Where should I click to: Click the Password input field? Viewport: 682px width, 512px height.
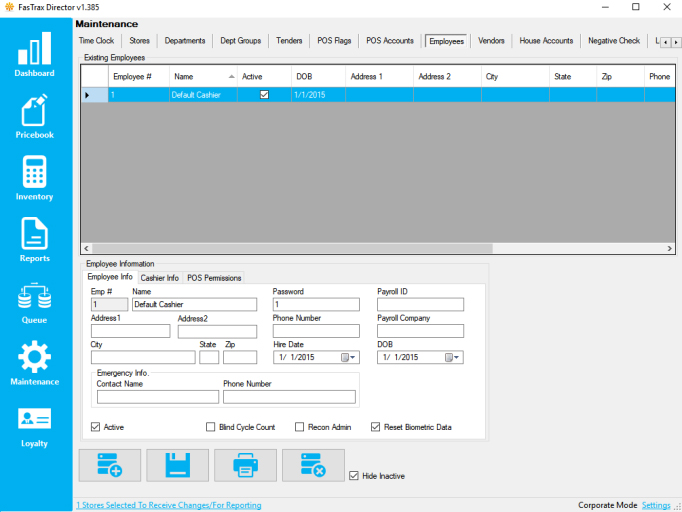point(316,305)
